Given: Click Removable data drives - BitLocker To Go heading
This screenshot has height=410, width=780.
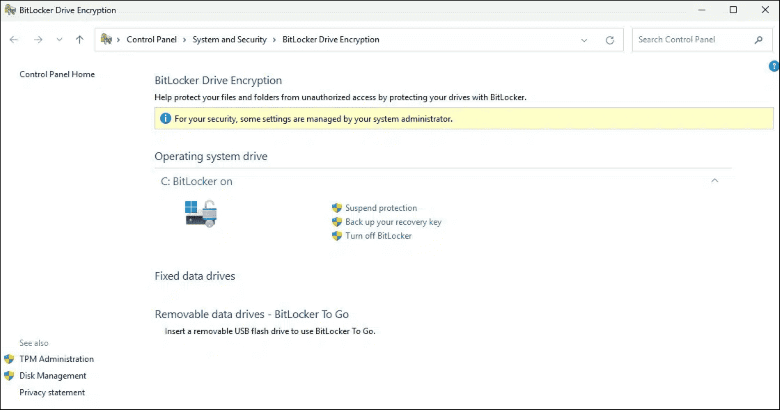Looking at the screenshot, I should [x=252, y=314].
